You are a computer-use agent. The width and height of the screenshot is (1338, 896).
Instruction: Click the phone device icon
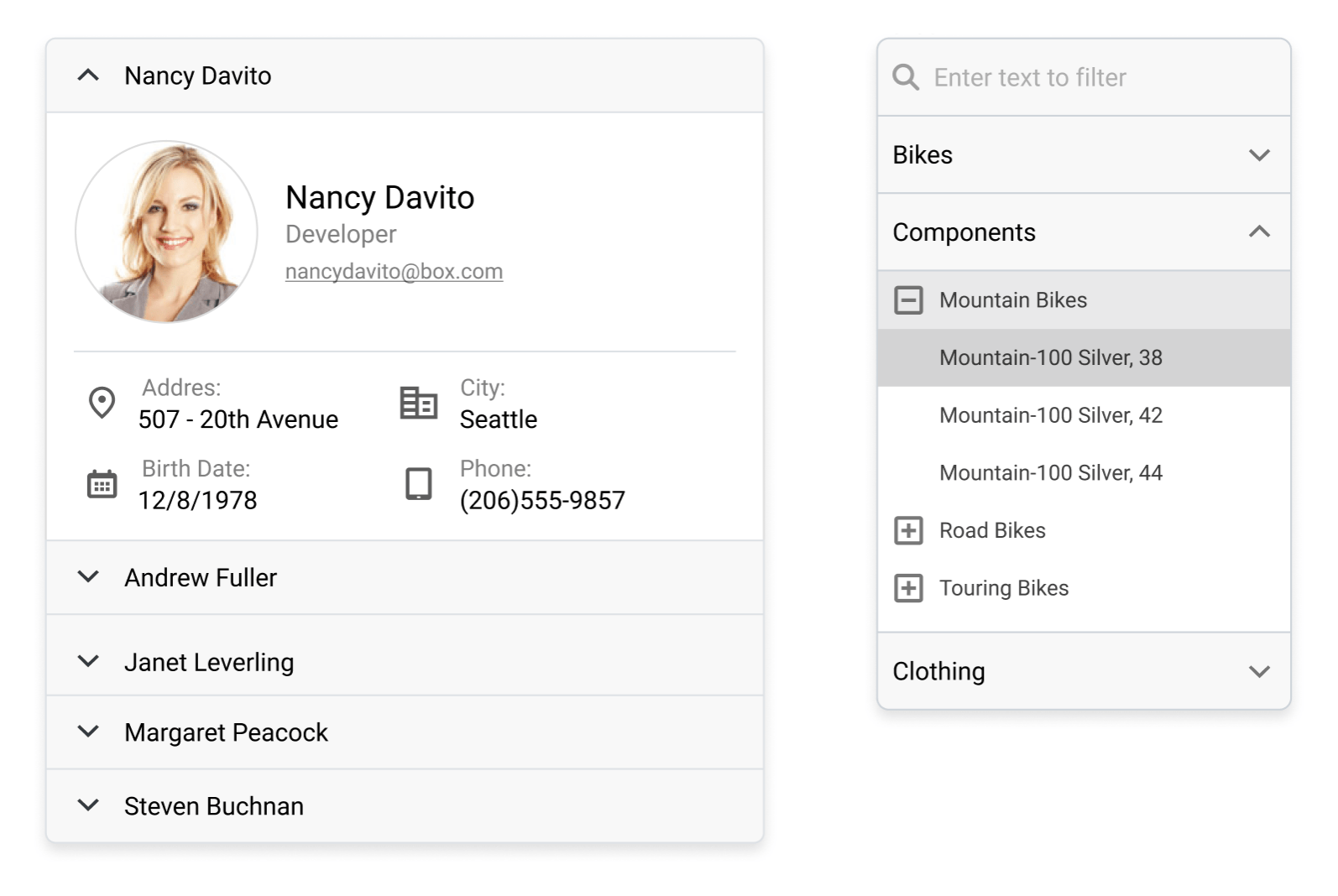point(418,484)
